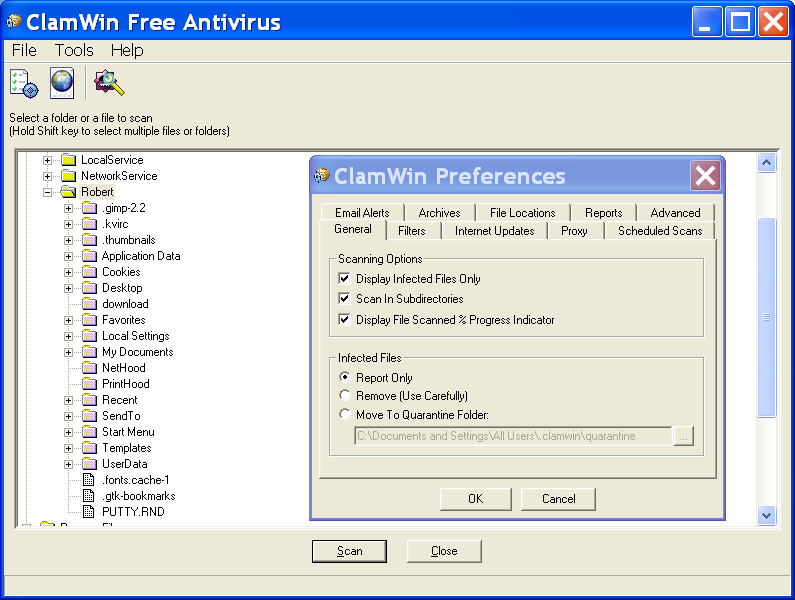
Task: Click the globe update virus database icon
Action: point(62,84)
